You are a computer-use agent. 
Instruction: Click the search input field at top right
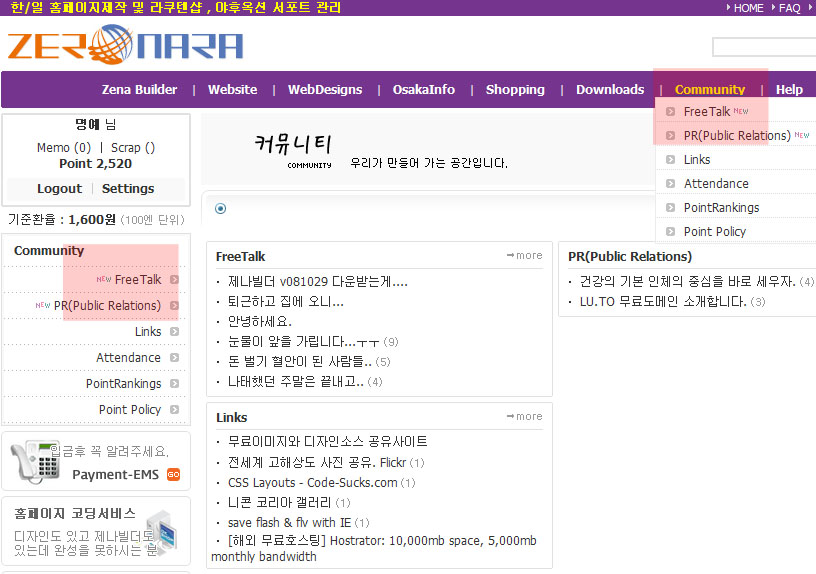(x=763, y=47)
